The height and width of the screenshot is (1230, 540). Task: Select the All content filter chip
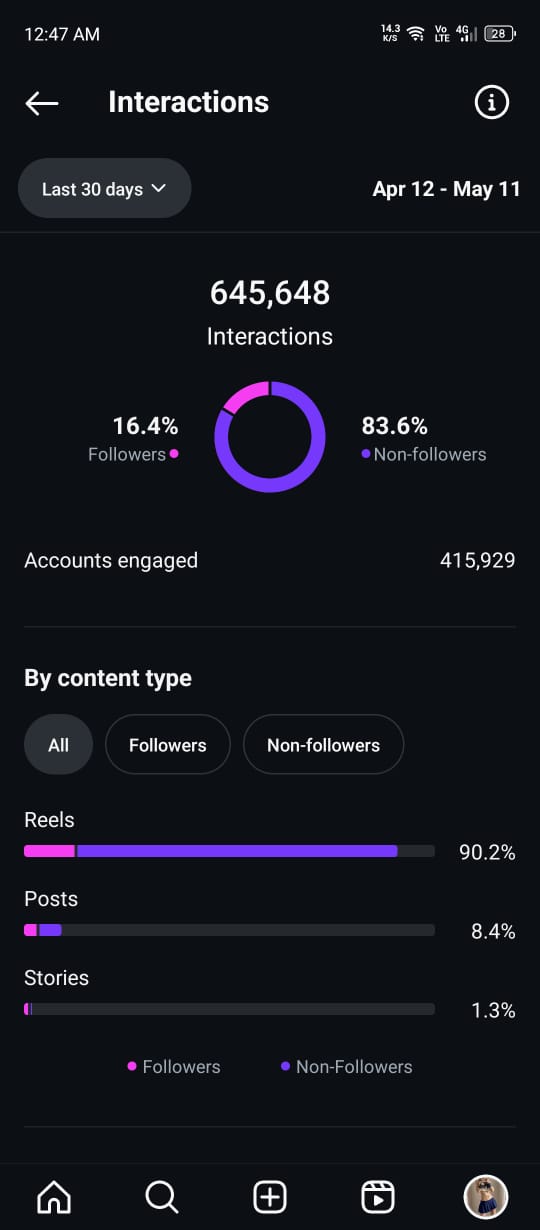point(58,745)
